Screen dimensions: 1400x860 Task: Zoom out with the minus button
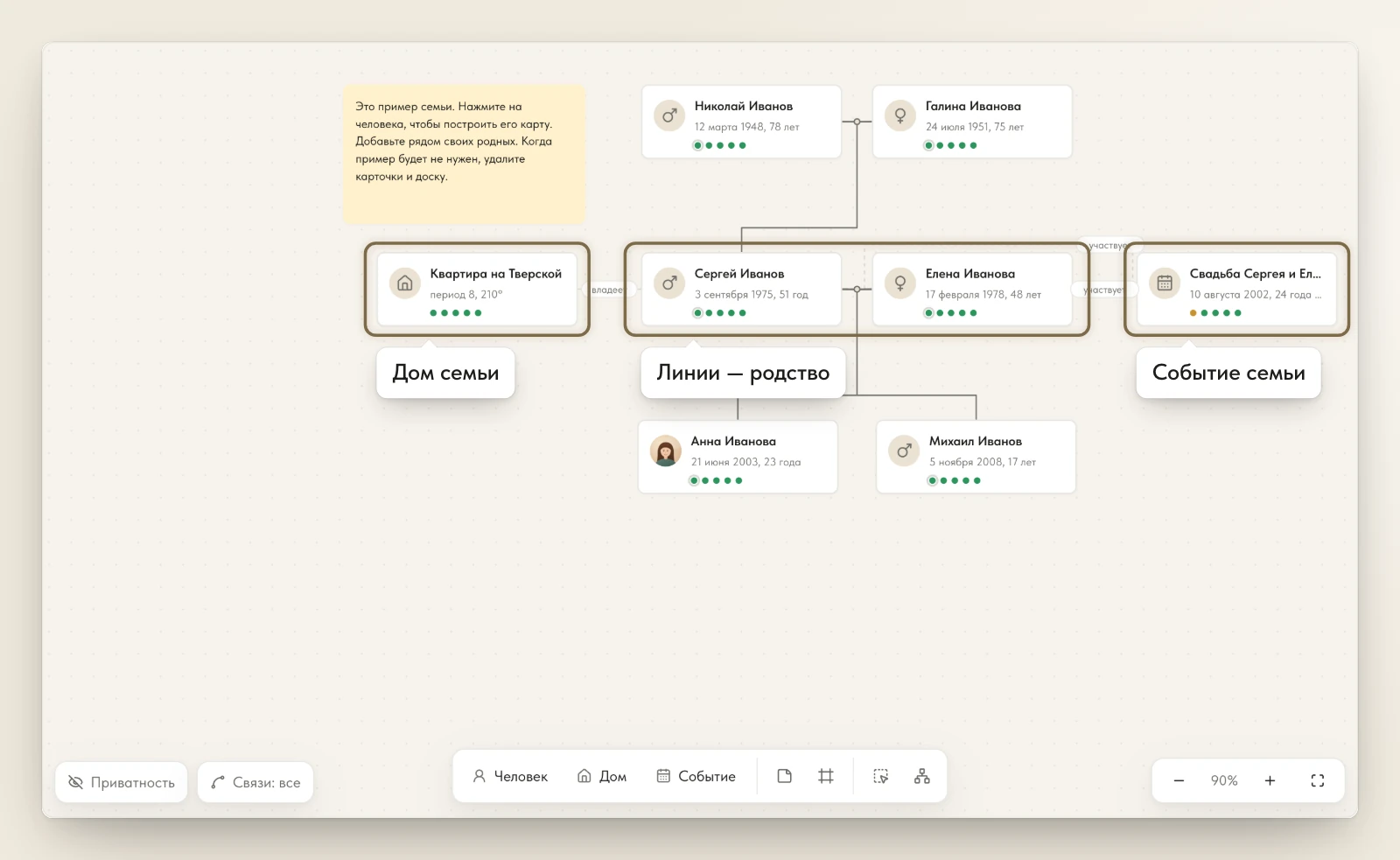coord(1179,780)
